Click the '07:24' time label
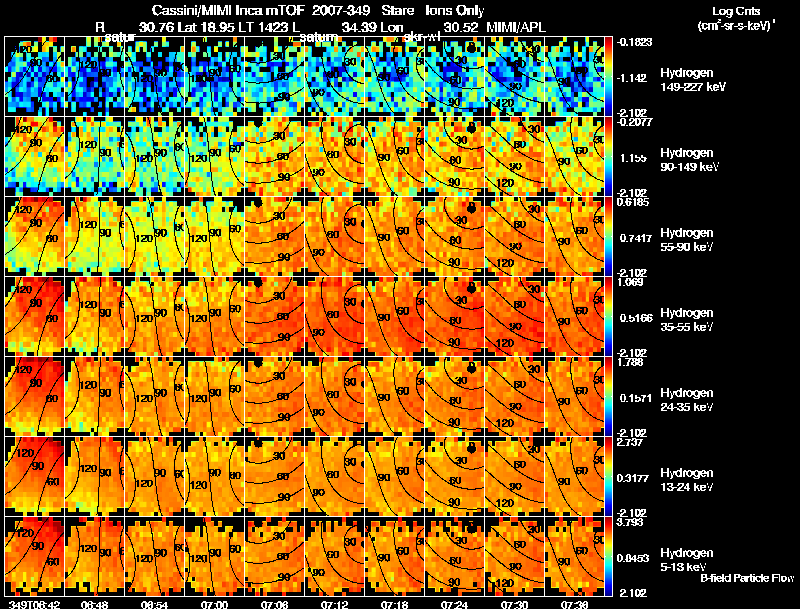800x609 pixels. tap(455, 605)
